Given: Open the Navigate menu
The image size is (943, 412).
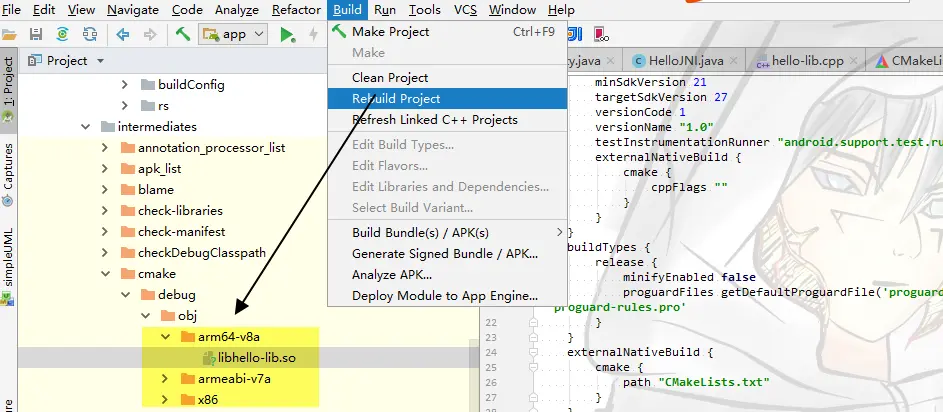Looking at the screenshot, I should [x=133, y=10].
